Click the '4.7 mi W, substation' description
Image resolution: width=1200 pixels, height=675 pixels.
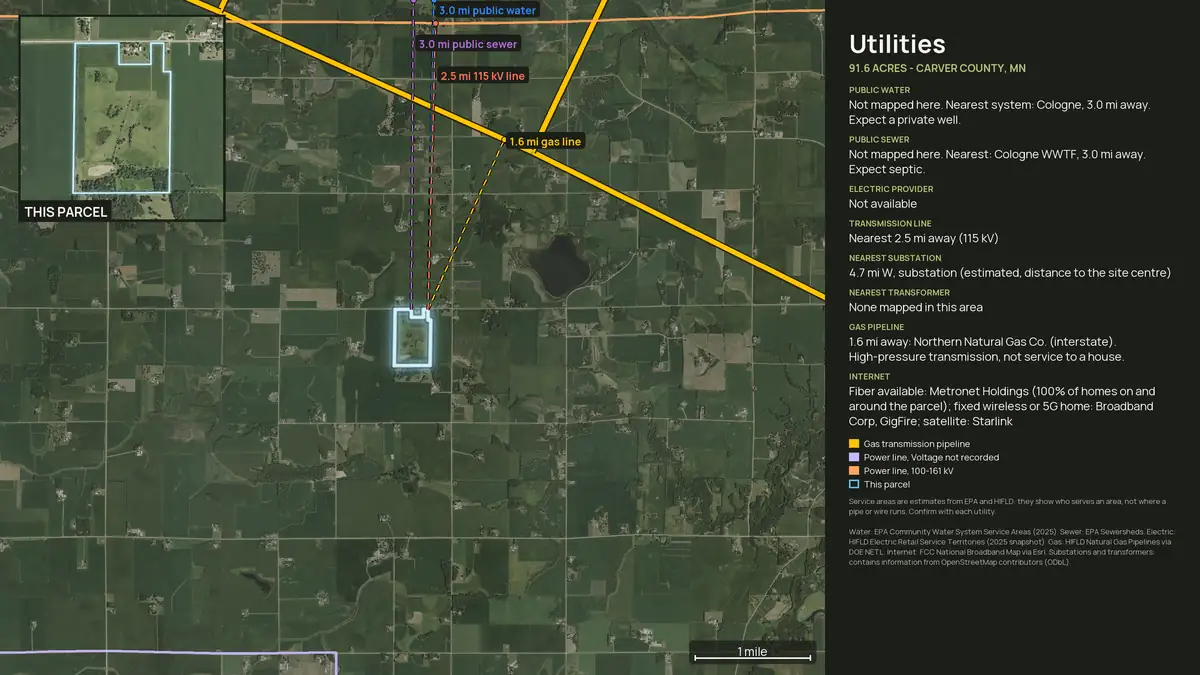(1009, 273)
